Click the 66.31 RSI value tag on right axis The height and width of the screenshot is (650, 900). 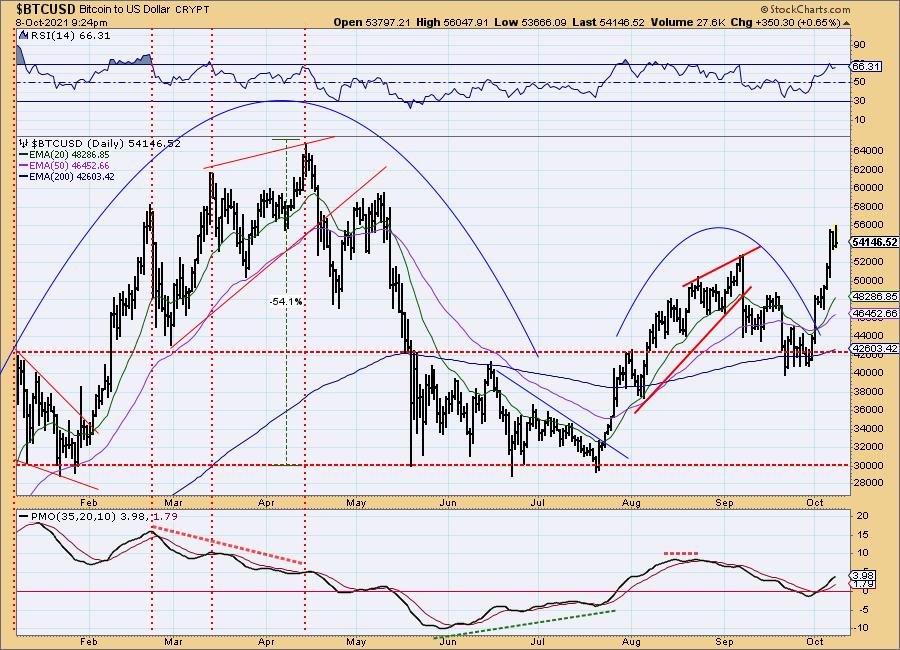866,67
